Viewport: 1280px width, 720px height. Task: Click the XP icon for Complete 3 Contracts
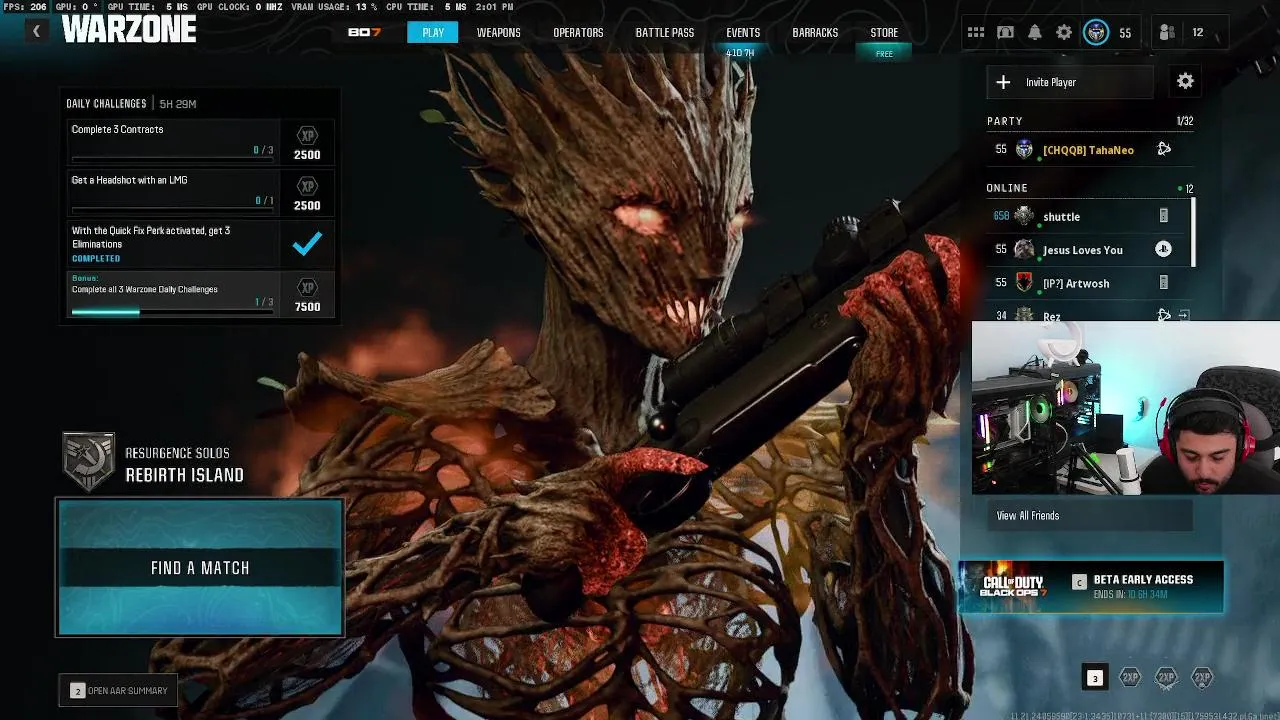pyautogui.click(x=307, y=135)
